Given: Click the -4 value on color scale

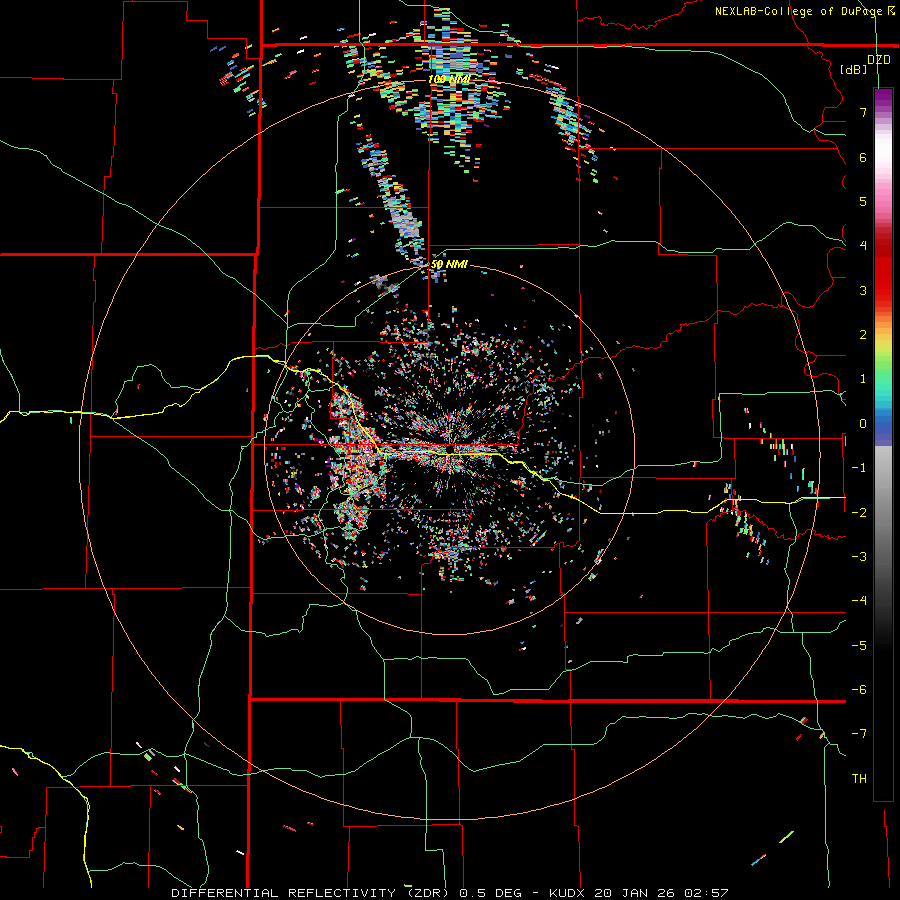Looking at the screenshot, I should (859, 601).
